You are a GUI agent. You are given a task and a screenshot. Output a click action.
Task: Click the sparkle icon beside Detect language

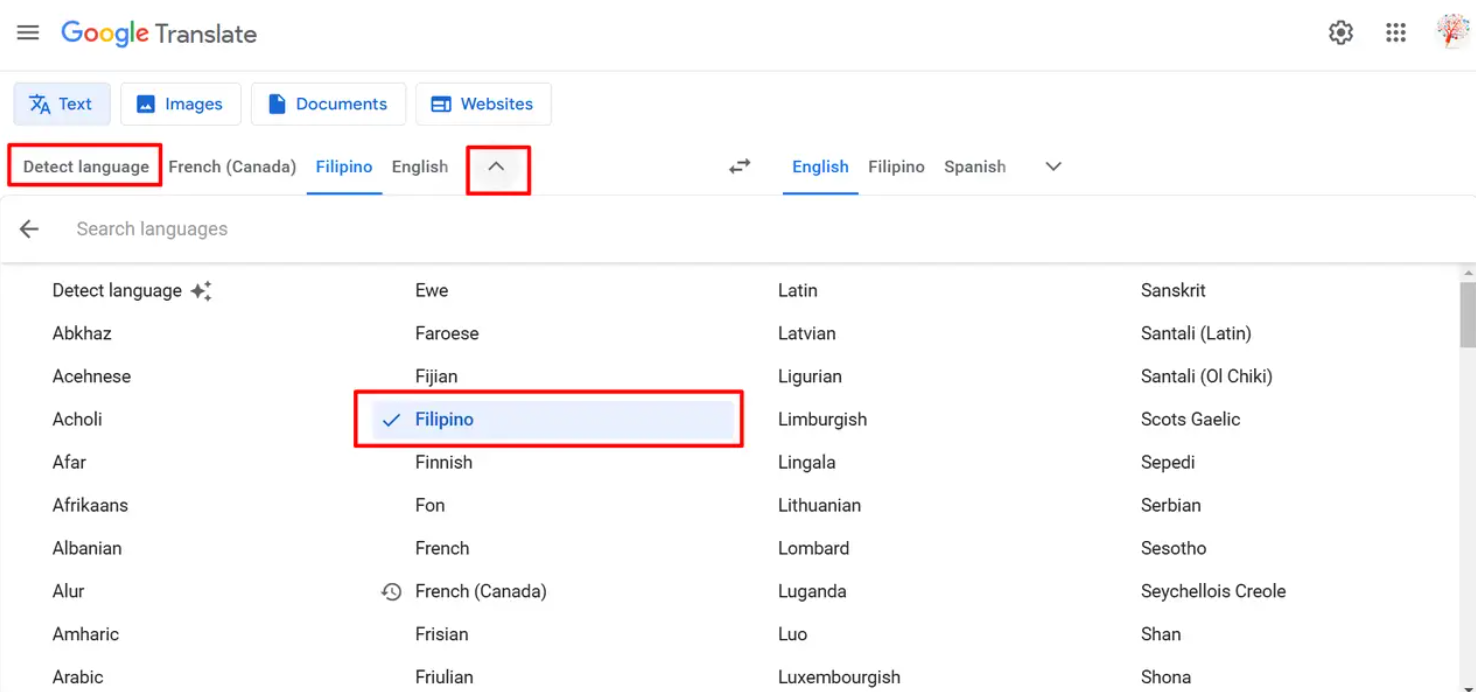tap(201, 291)
